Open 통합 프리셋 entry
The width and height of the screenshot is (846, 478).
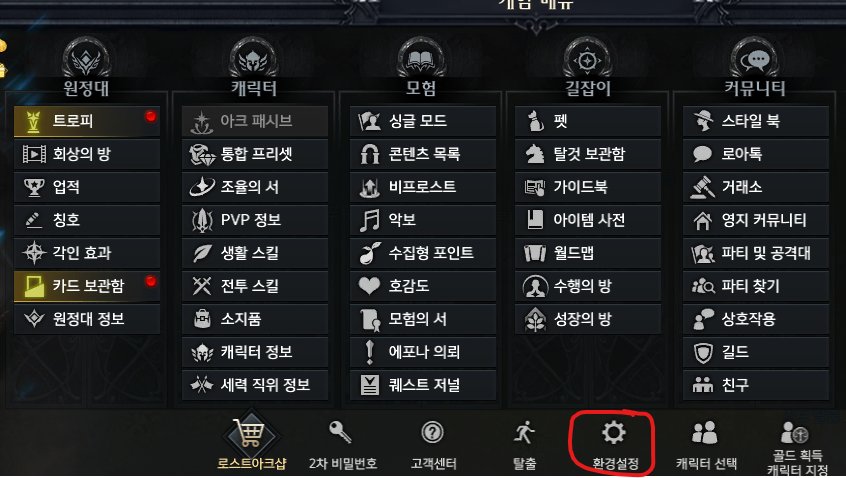(255, 154)
